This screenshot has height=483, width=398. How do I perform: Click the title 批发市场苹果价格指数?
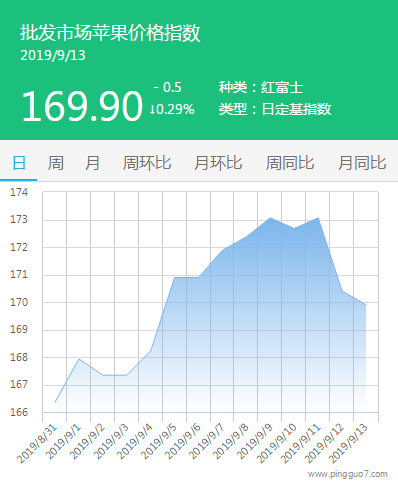[x=110, y=33]
